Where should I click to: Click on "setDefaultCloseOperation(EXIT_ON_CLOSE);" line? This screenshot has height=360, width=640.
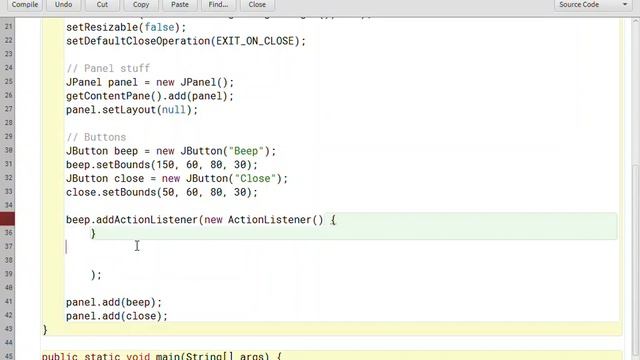point(186,41)
